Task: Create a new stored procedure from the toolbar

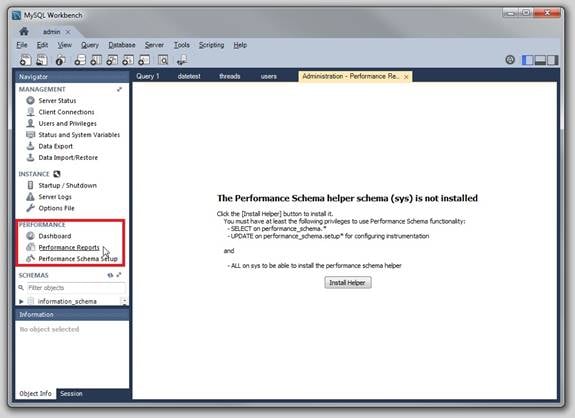Action: (128, 60)
